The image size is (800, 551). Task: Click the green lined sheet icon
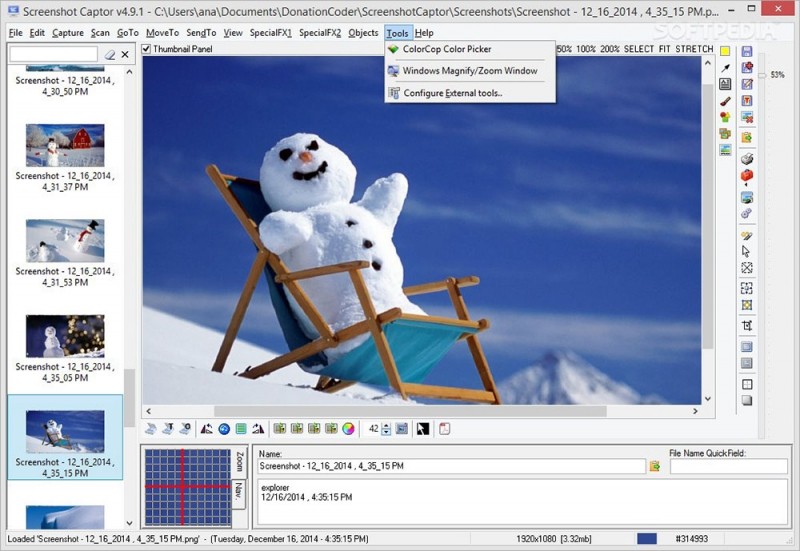click(241, 429)
